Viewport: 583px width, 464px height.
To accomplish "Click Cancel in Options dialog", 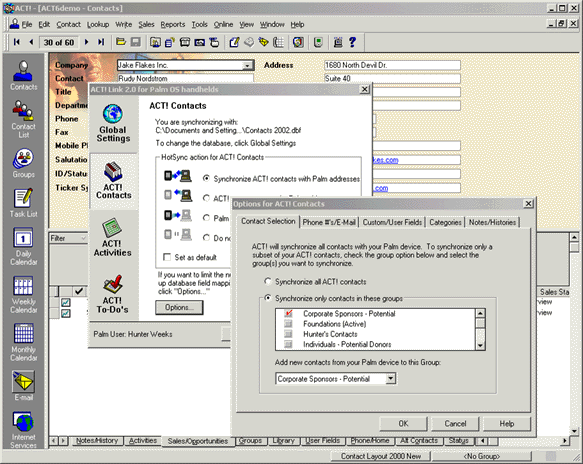I will pos(455,423).
